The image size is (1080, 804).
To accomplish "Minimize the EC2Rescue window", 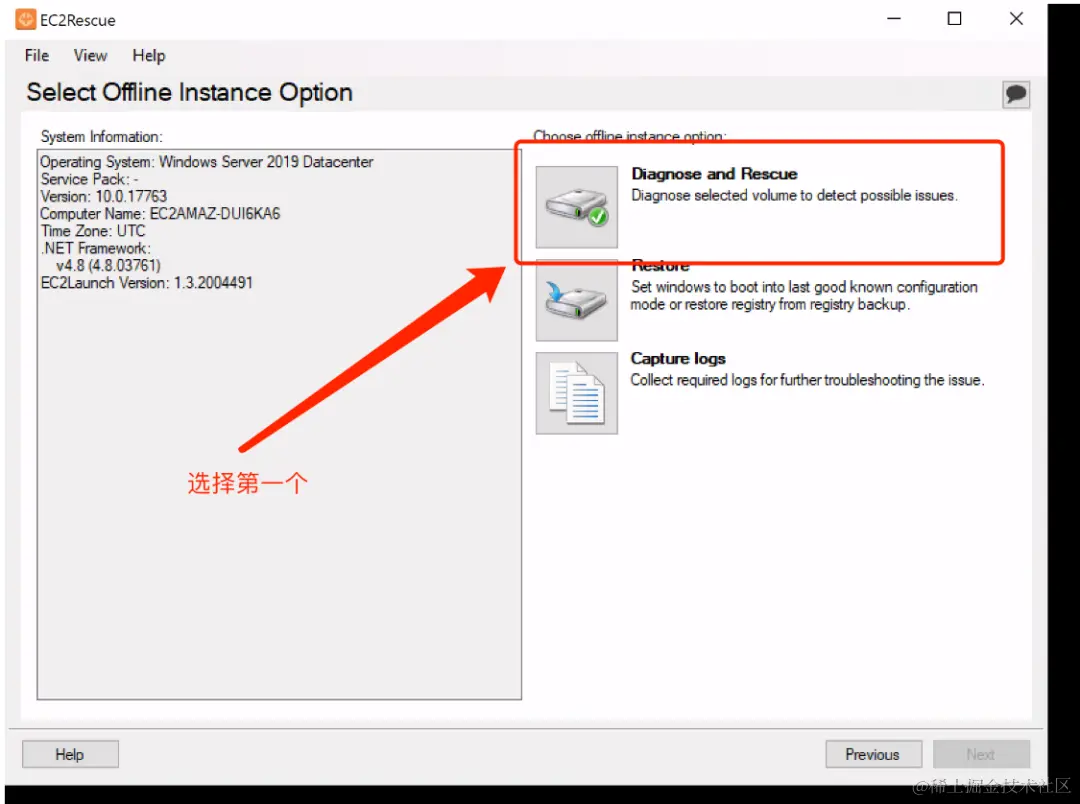I will point(894,19).
